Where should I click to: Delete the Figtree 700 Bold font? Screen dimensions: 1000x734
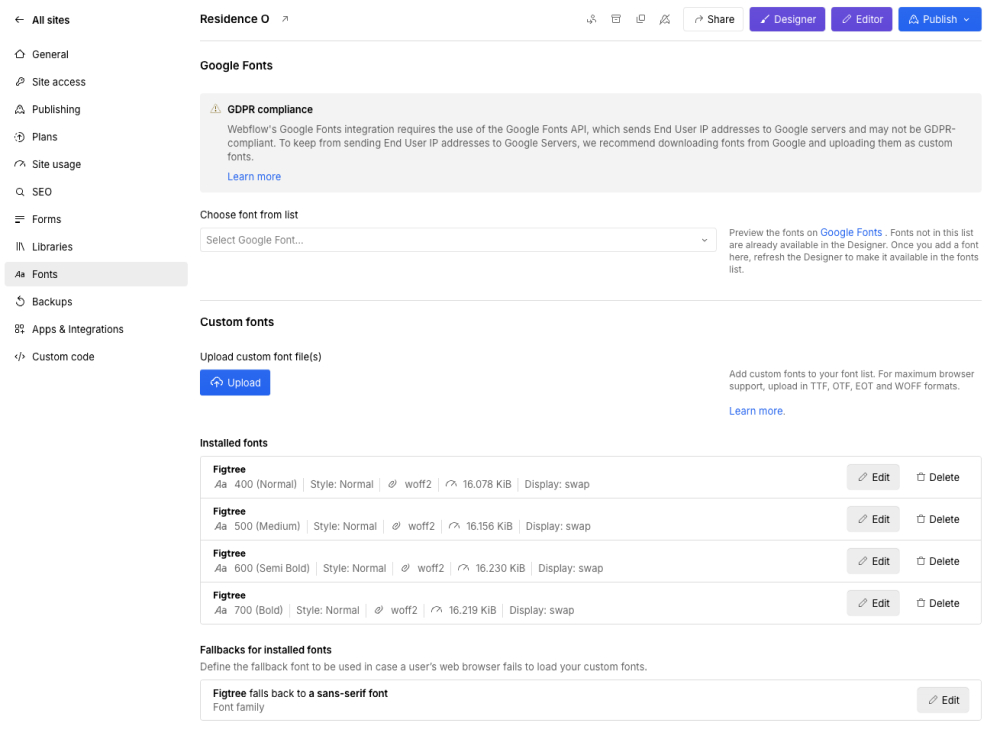(938, 603)
